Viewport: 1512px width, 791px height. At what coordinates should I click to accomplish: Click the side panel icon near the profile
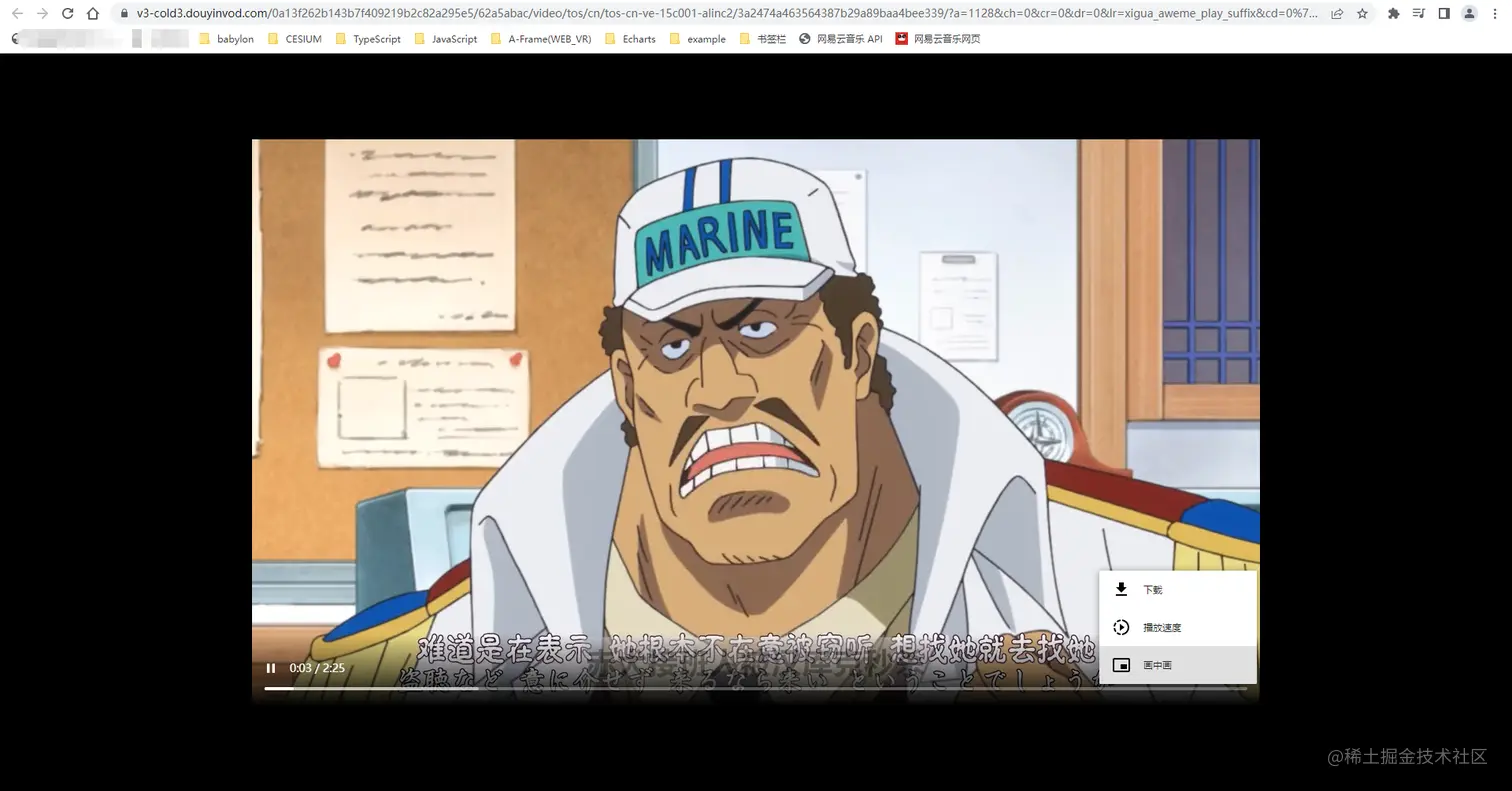(1443, 15)
